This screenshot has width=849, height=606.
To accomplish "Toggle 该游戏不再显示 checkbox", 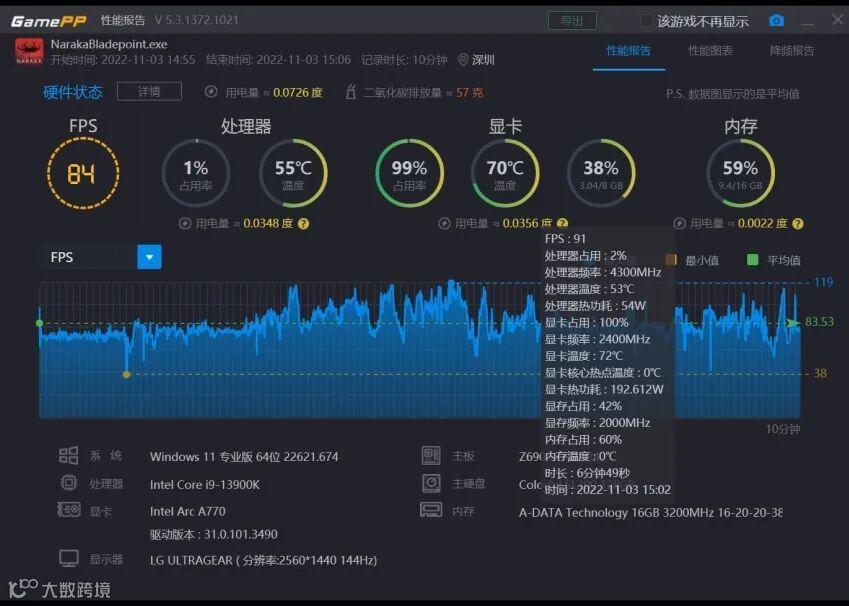I will click(x=646, y=21).
